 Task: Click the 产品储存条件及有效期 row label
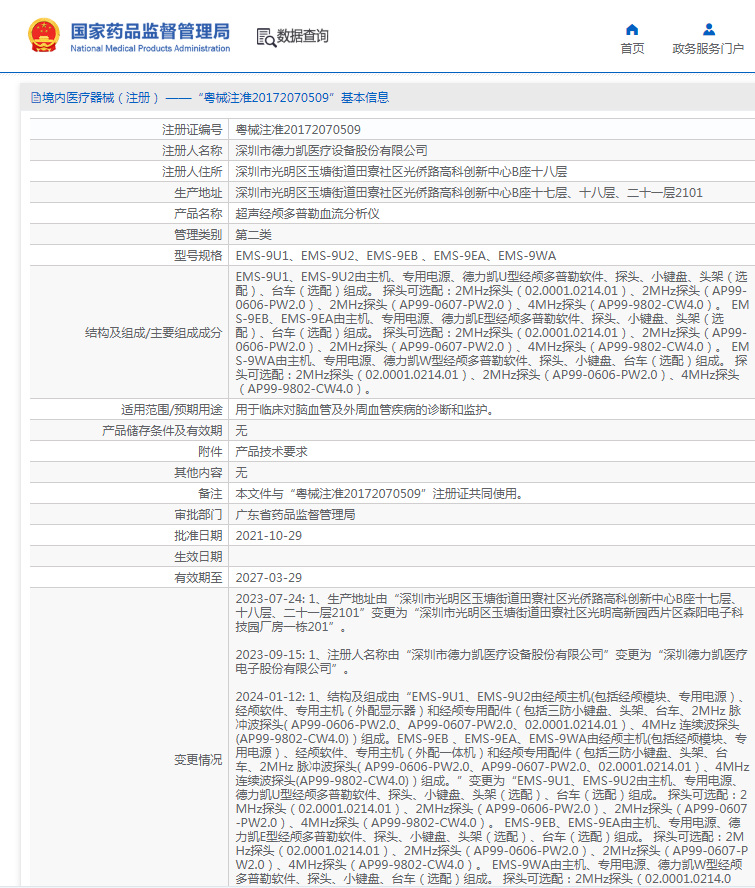tap(162, 430)
